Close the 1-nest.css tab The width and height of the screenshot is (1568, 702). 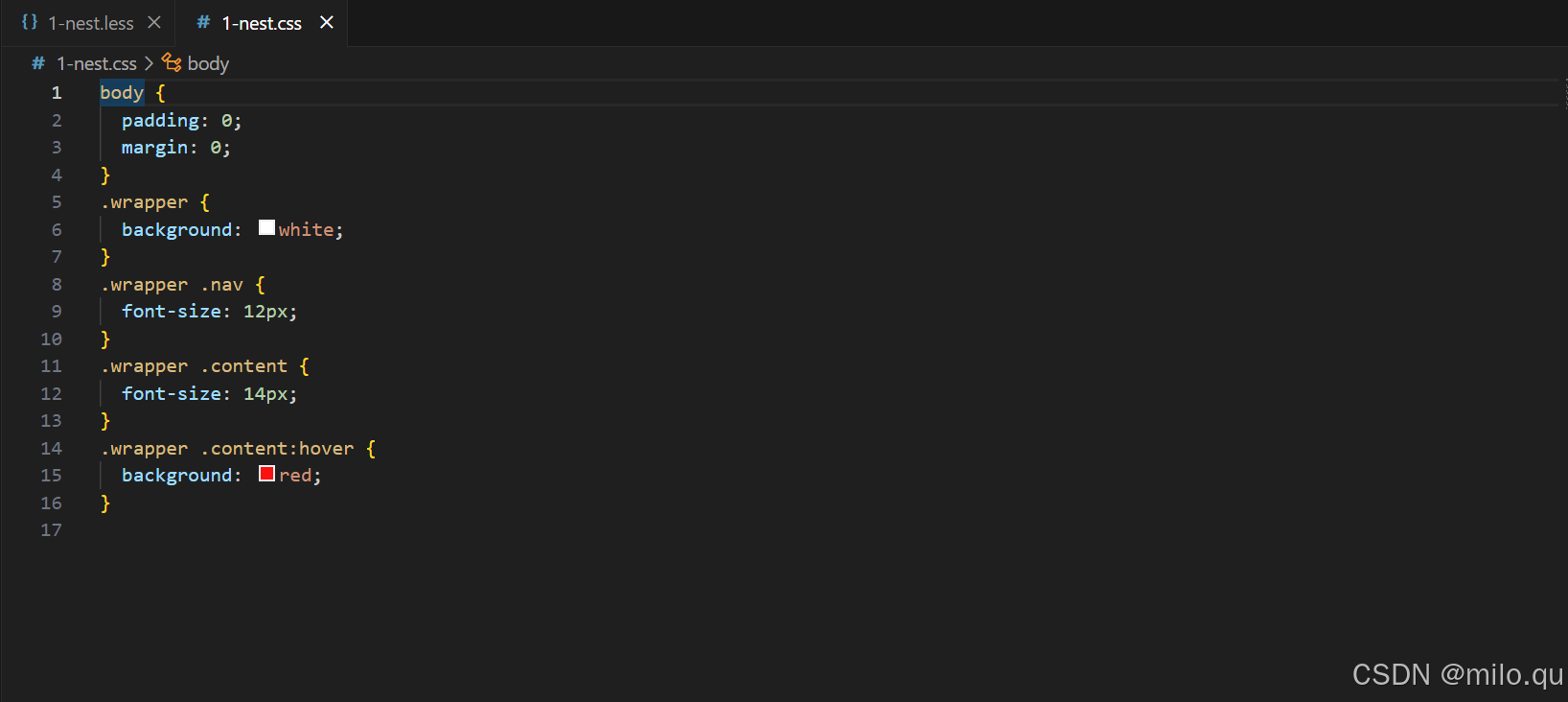(327, 22)
